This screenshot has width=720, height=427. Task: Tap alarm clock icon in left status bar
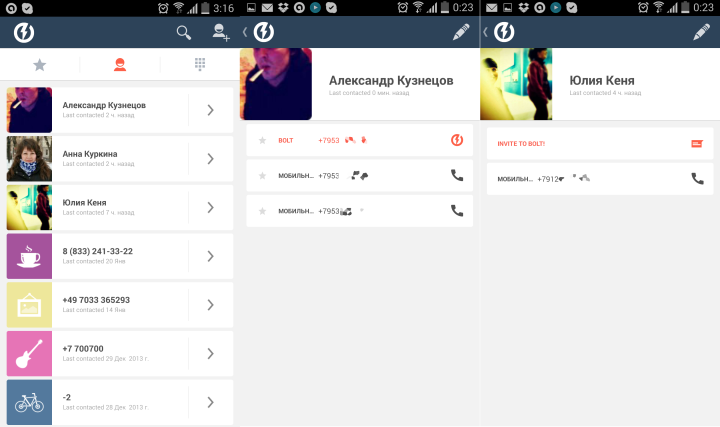click(163, 8)
